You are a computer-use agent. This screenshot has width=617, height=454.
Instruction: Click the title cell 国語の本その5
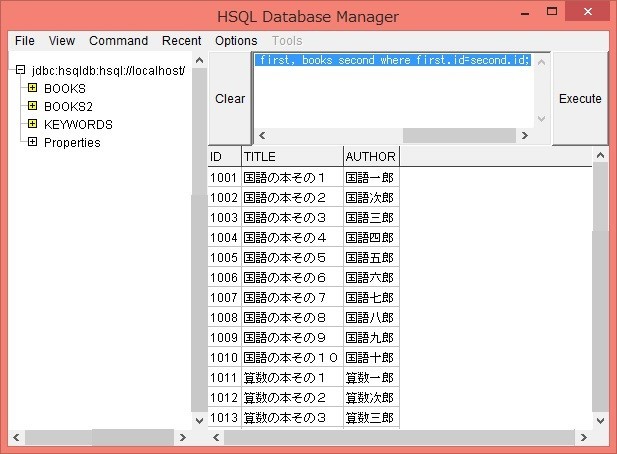292,258
